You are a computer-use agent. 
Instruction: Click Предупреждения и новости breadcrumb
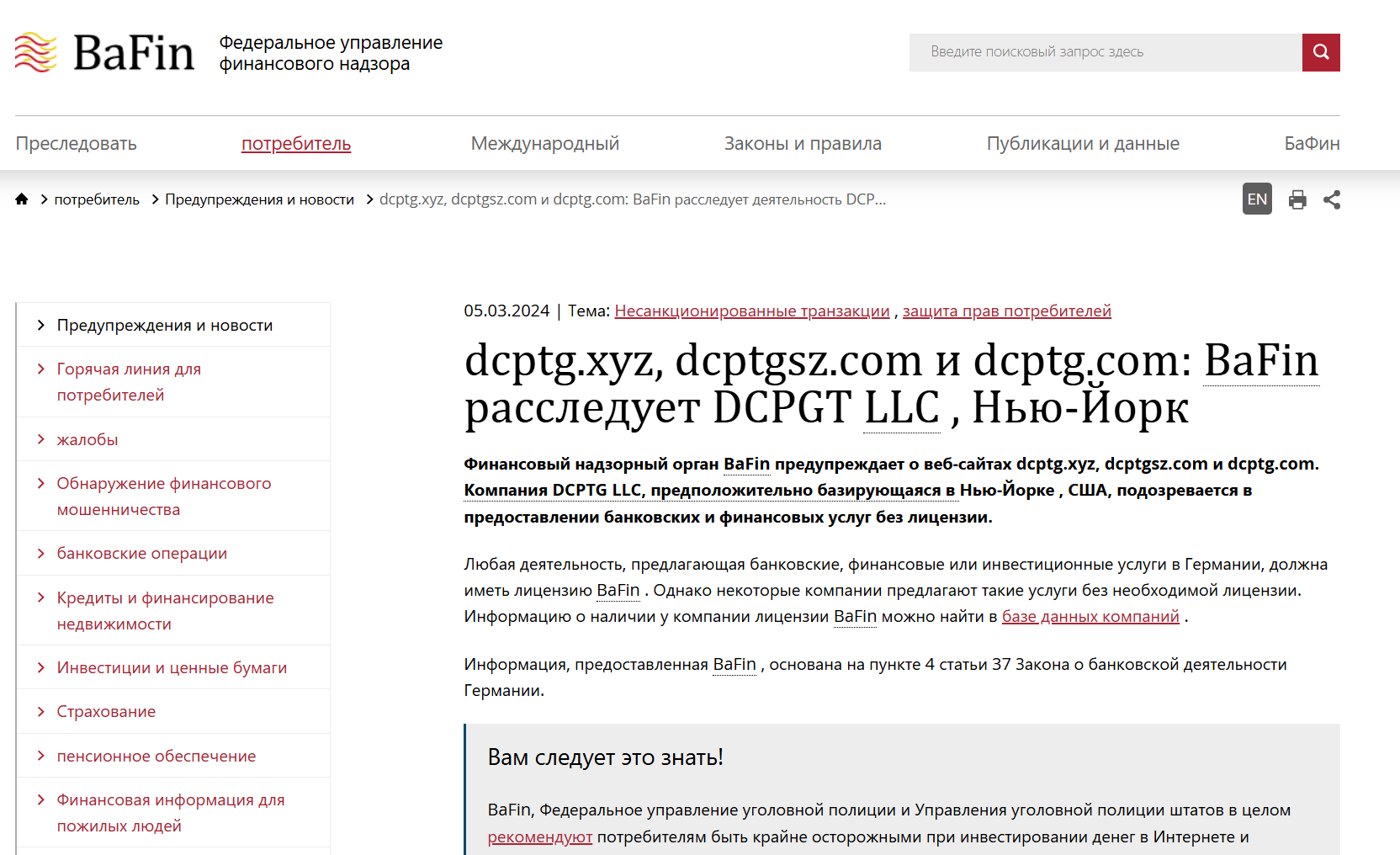(259, 199)
